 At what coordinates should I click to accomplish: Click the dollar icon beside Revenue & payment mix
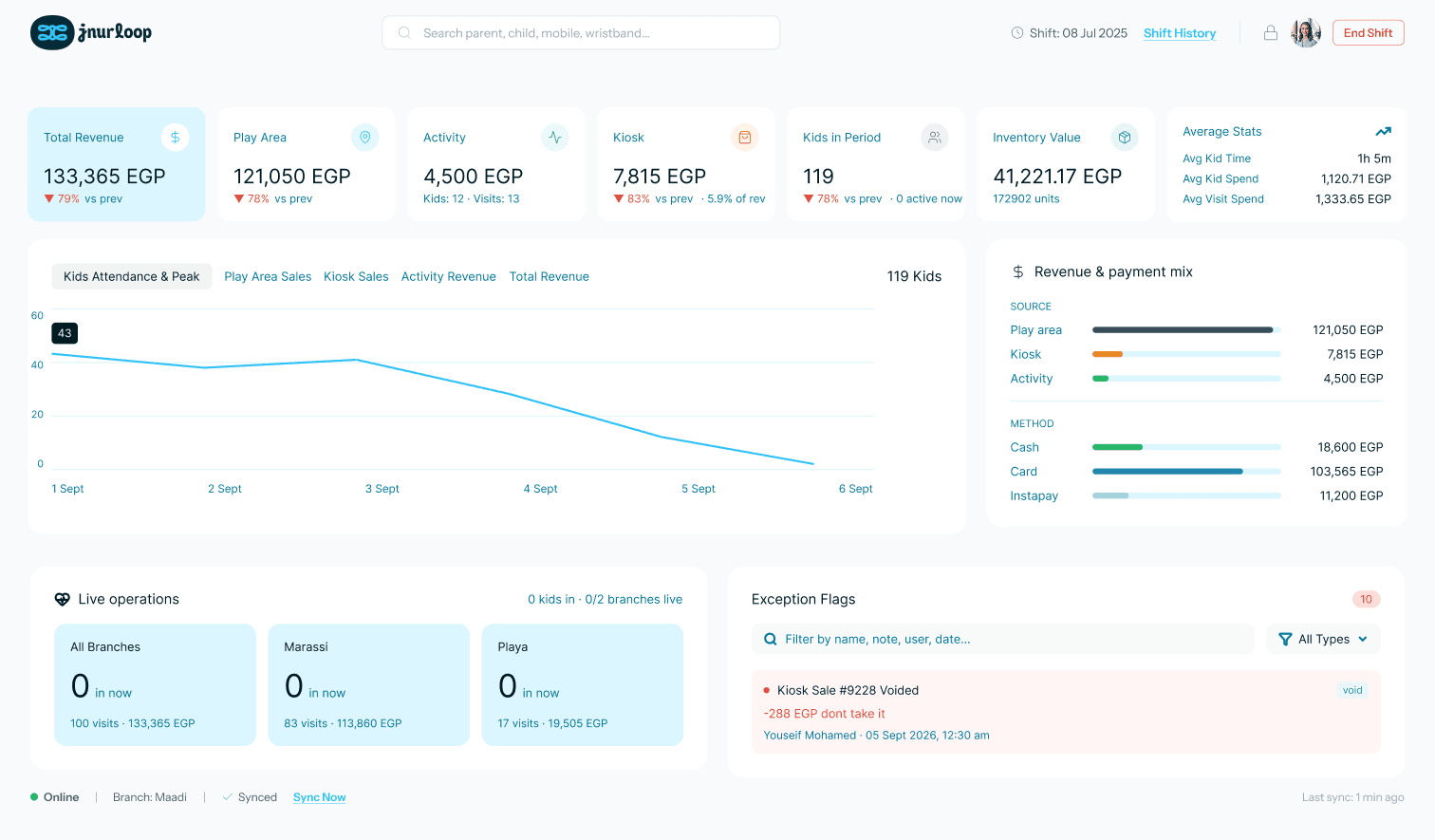[1018, 271]
